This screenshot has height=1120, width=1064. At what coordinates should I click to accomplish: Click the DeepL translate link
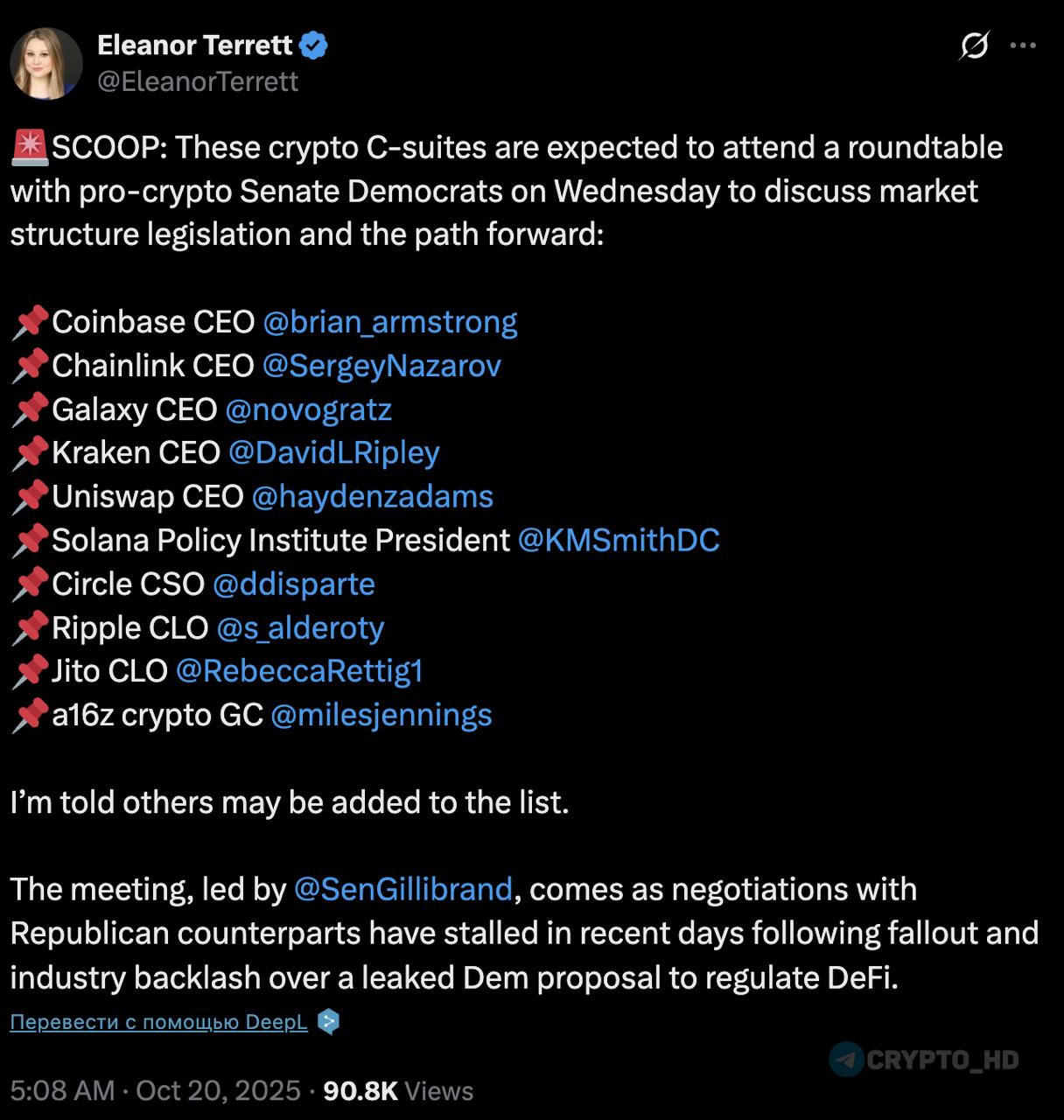tap(158, 1022)
